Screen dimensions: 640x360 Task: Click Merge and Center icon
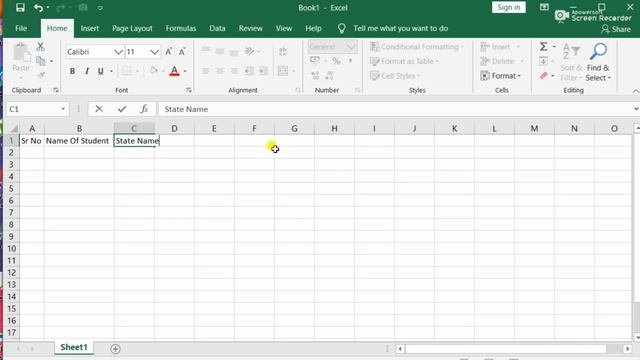[x=283, y=71]
